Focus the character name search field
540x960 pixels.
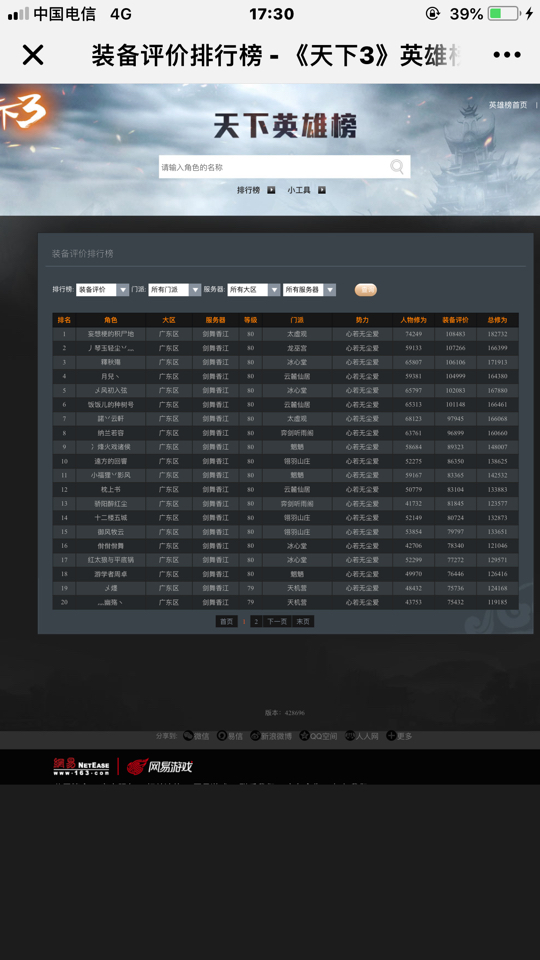(284, 167)
